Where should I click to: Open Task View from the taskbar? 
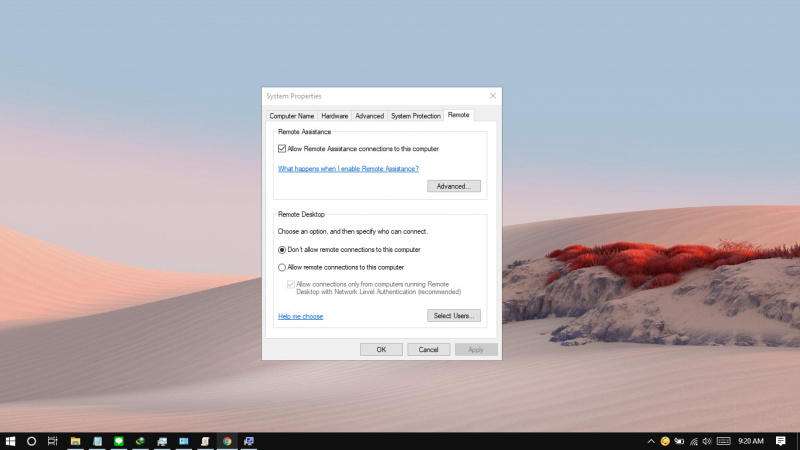tap(53, 441)
